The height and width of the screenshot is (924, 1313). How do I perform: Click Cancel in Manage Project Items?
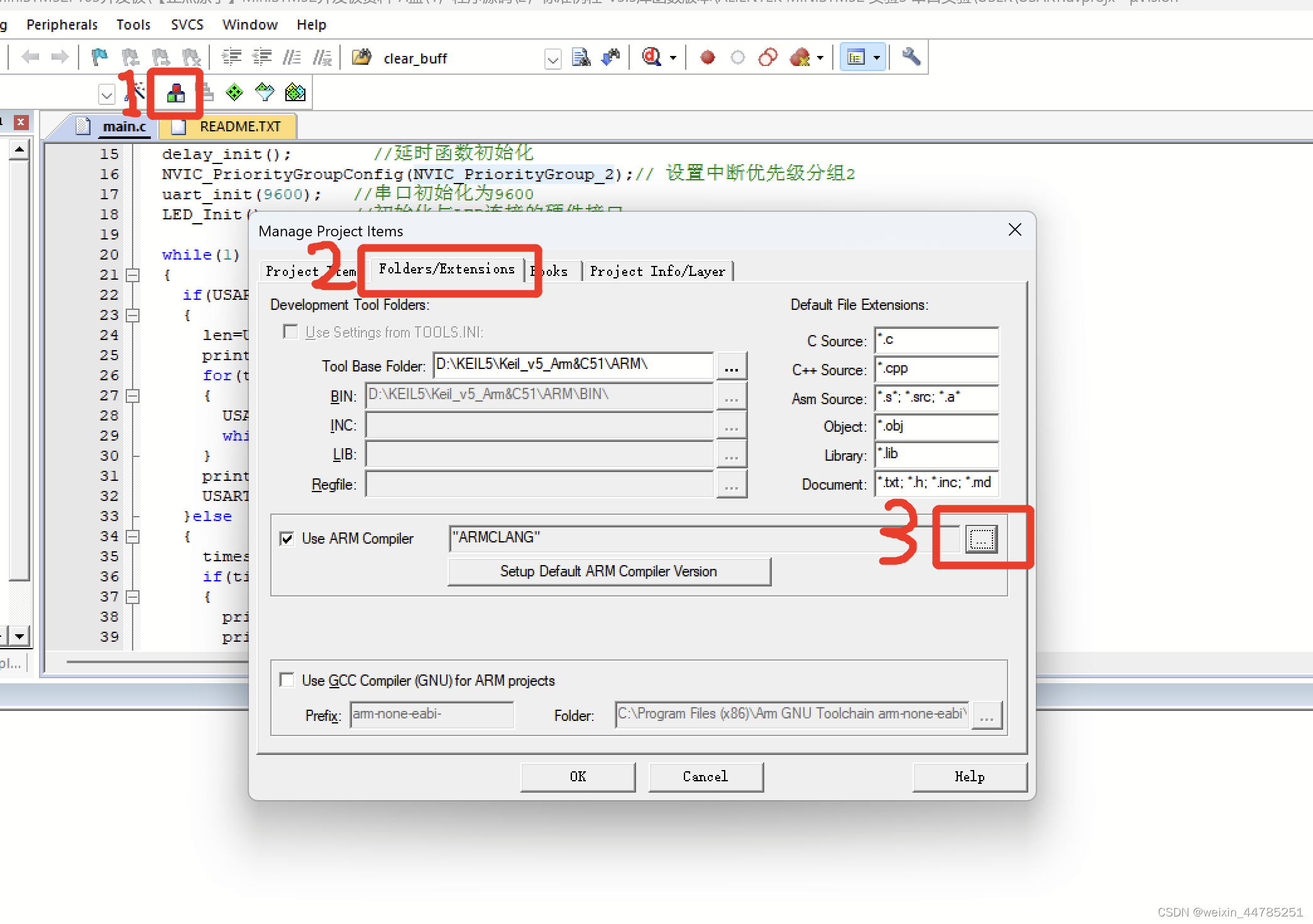tap(705, 777)
